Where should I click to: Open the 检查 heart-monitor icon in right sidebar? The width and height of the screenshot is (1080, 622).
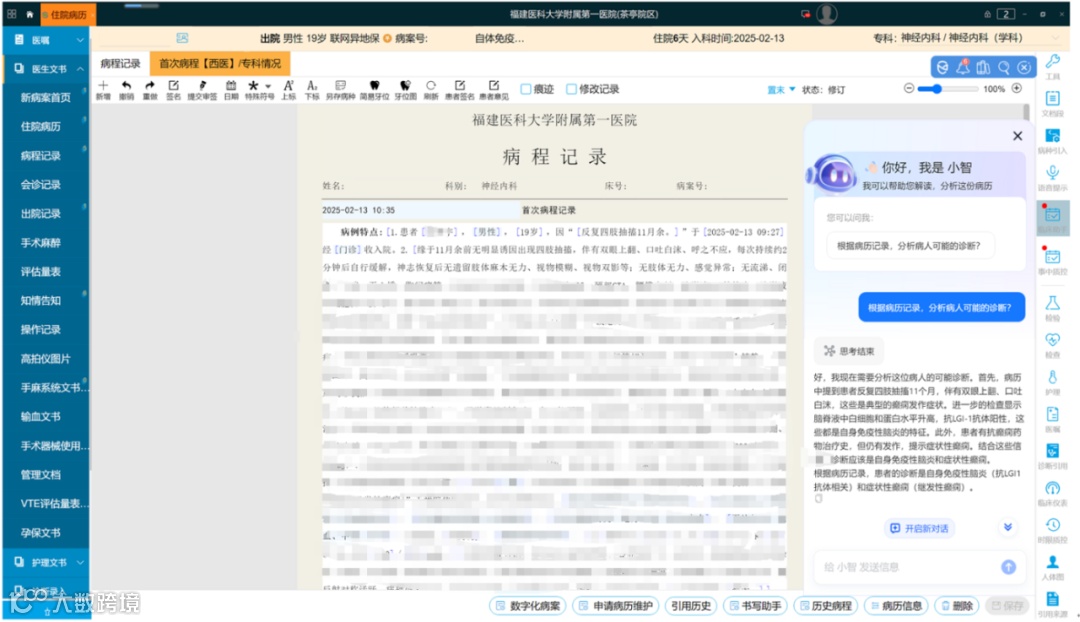(x=1052, y=340)
